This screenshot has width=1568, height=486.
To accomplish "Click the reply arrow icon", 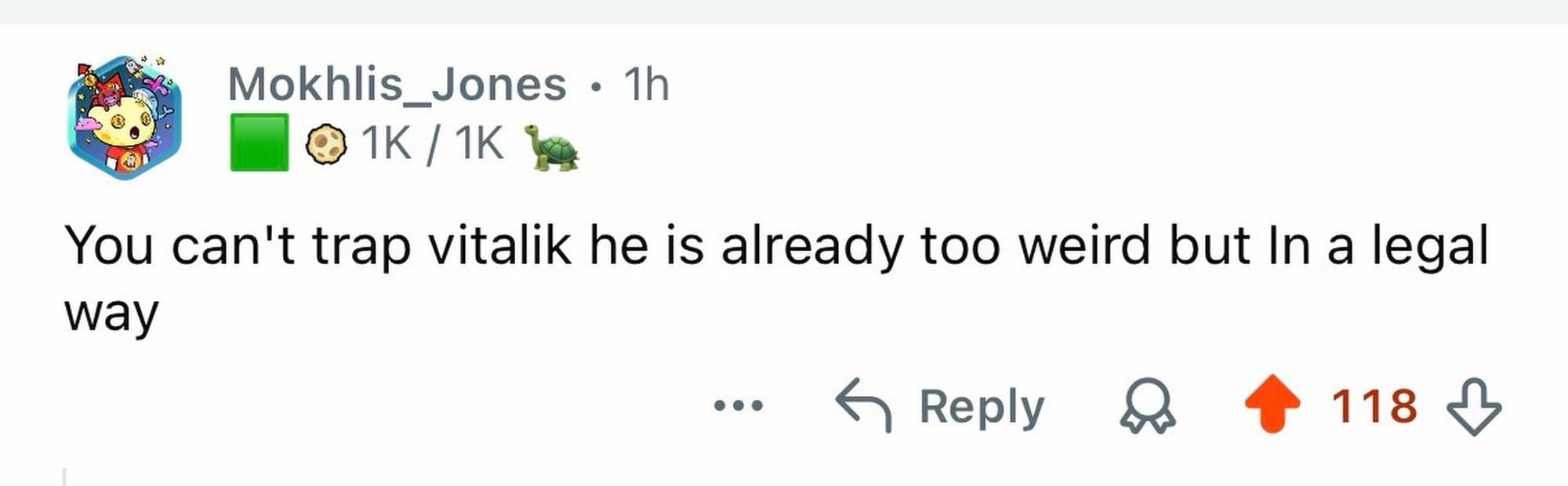I will point(862,404).
